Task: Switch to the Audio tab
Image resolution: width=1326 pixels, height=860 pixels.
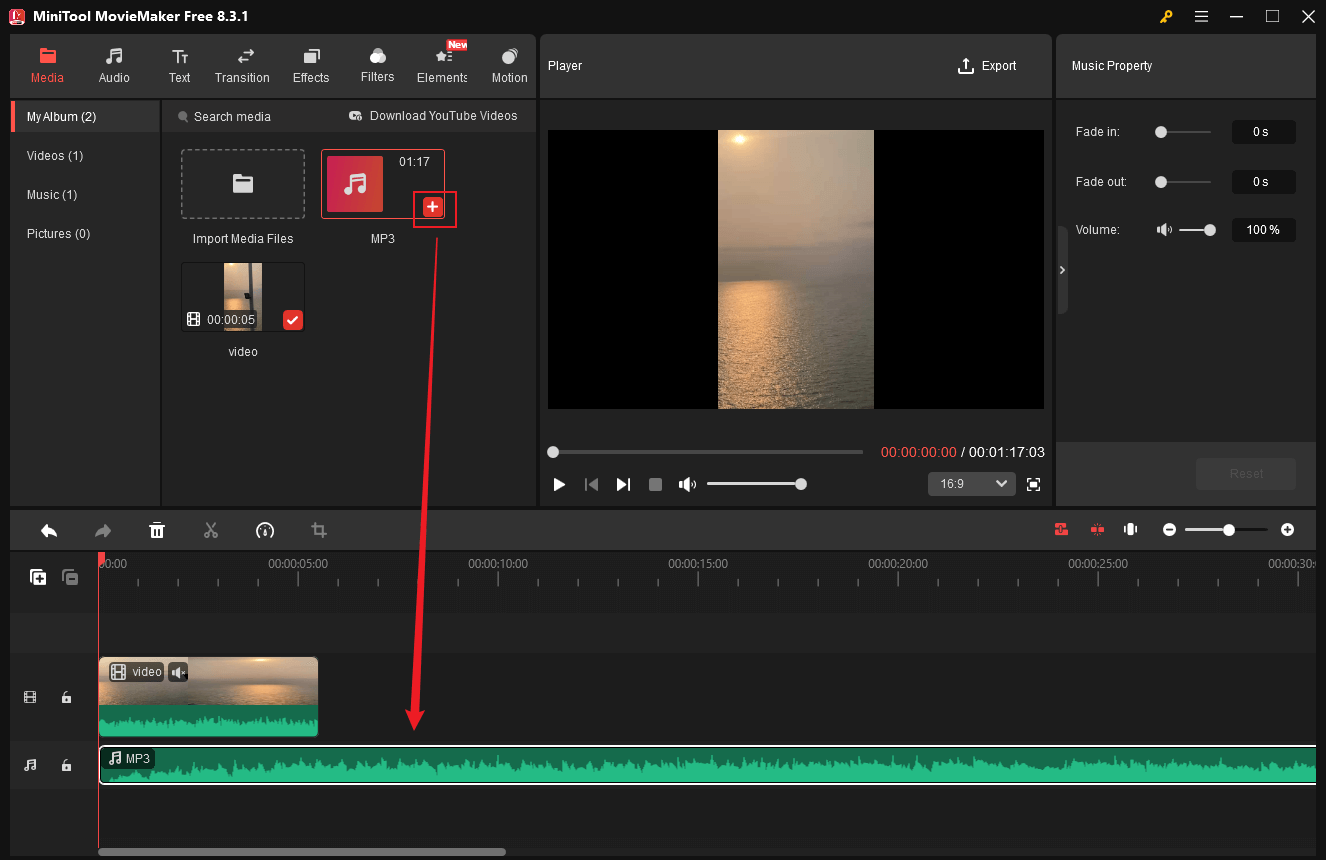Action: coord(114,65)
